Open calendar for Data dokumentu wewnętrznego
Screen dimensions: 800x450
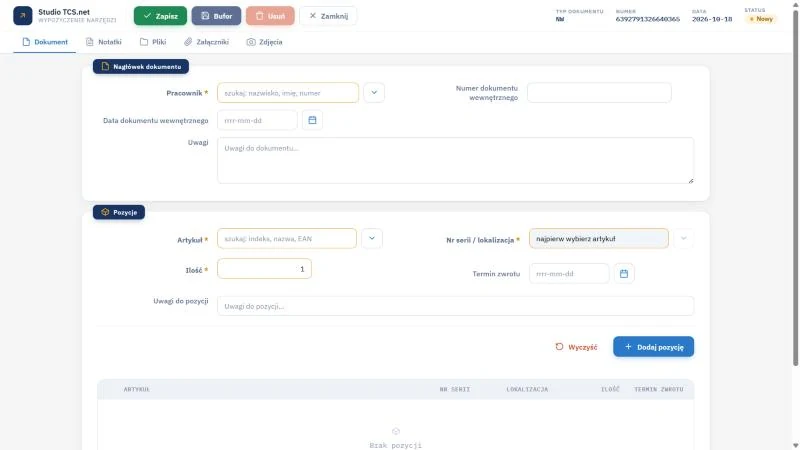point(312,120)
